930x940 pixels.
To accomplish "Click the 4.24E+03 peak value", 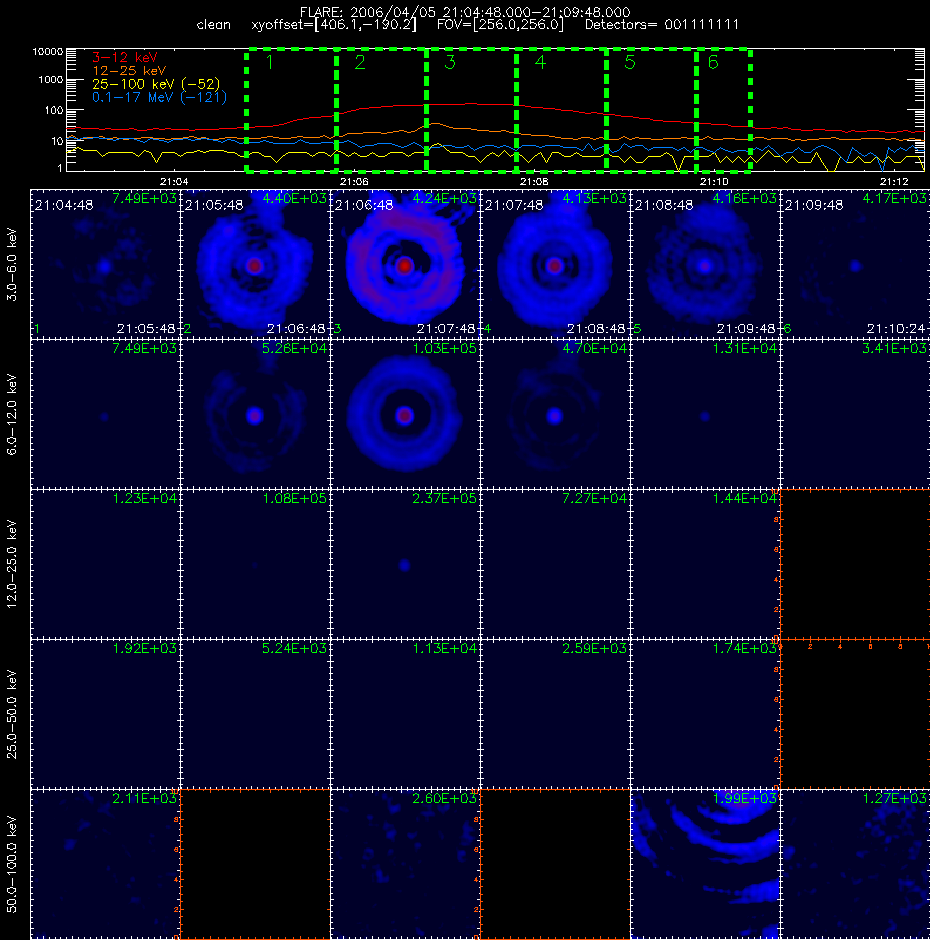I will [x=444, y=198].
